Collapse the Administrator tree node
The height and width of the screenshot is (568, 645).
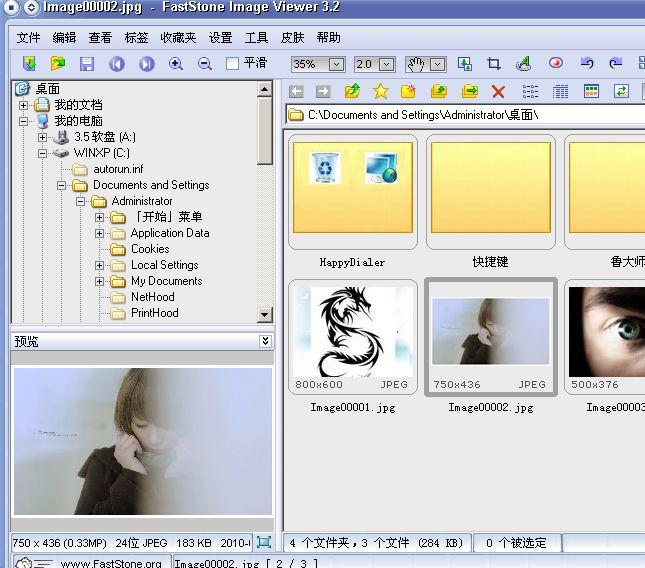pyautogui.click(x=81, y=202)
